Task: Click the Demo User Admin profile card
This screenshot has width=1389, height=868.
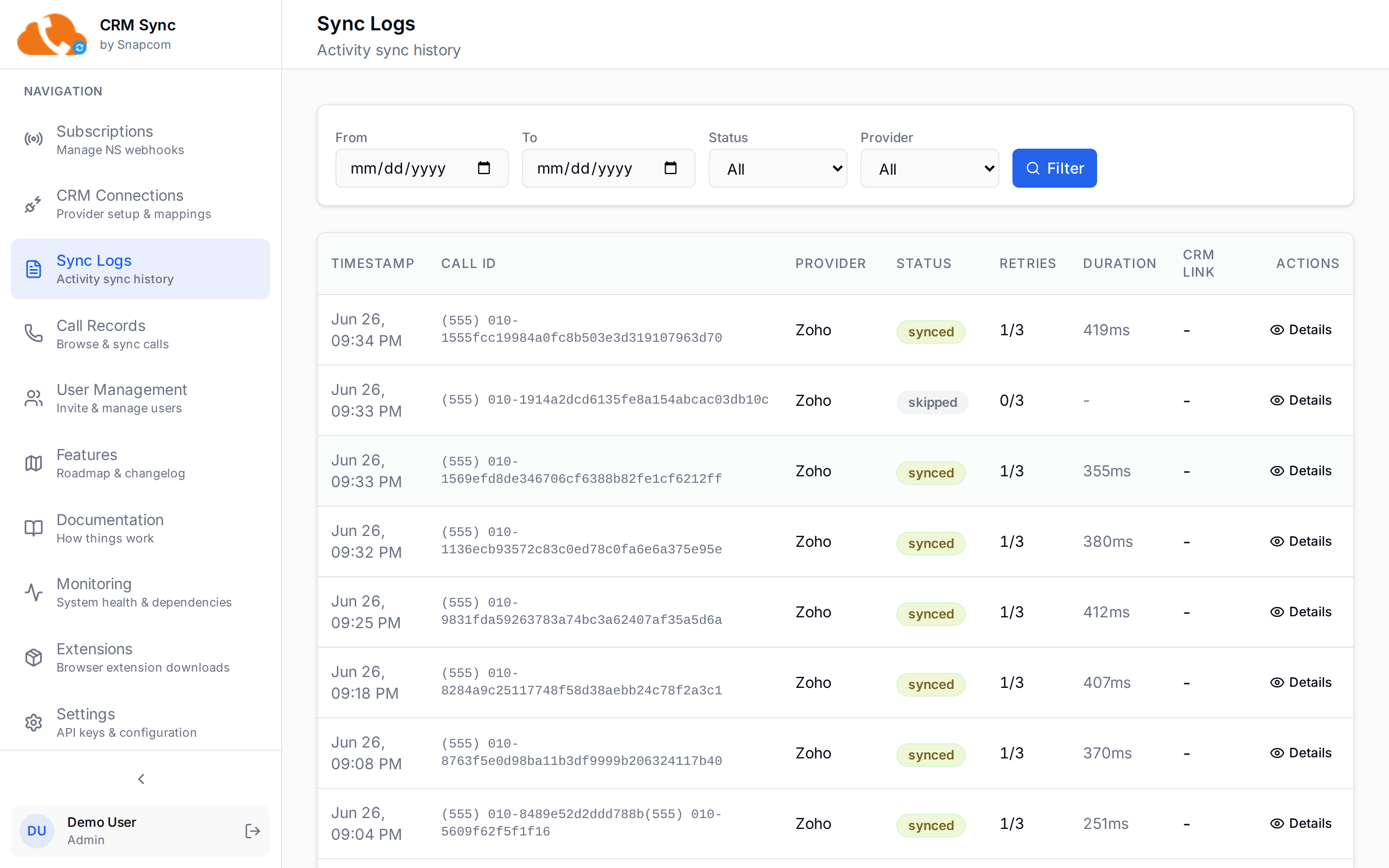Action: [141, 831]
